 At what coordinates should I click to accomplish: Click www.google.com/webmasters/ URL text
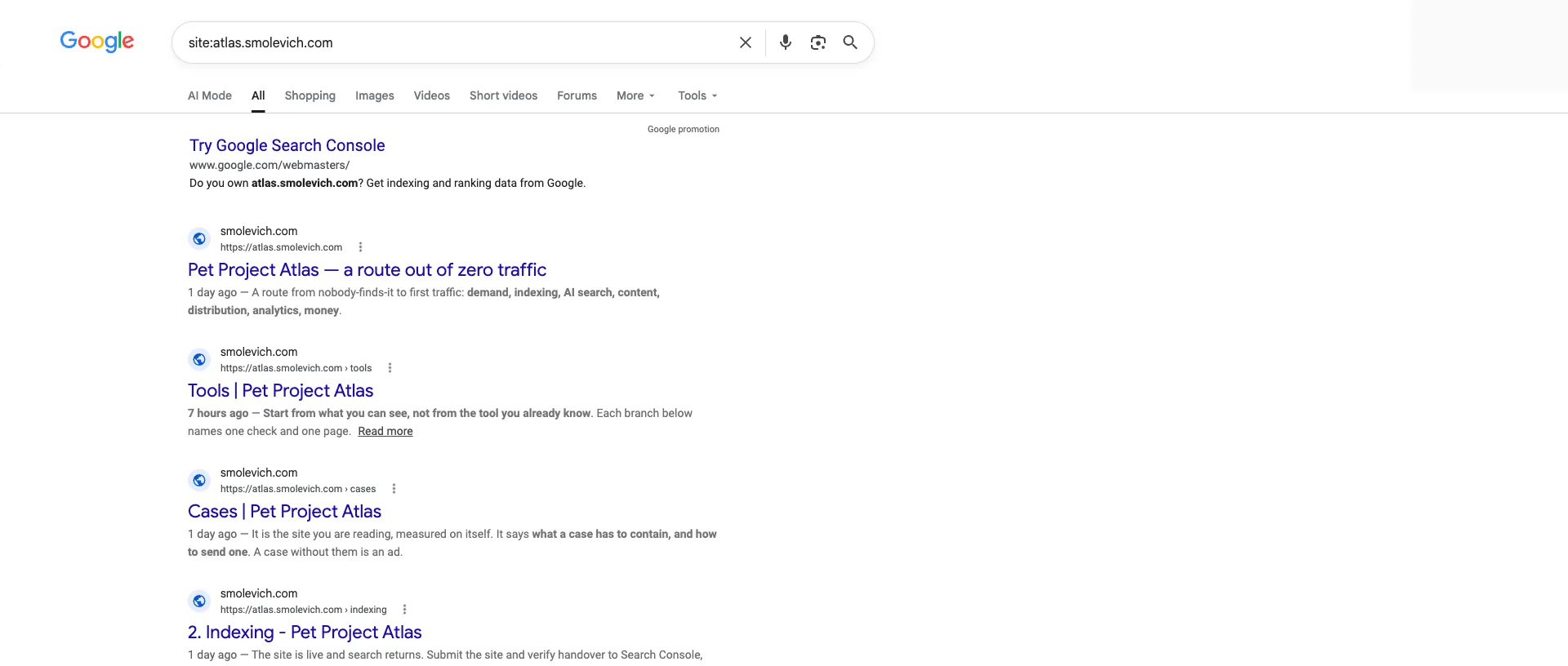(269, 165)
